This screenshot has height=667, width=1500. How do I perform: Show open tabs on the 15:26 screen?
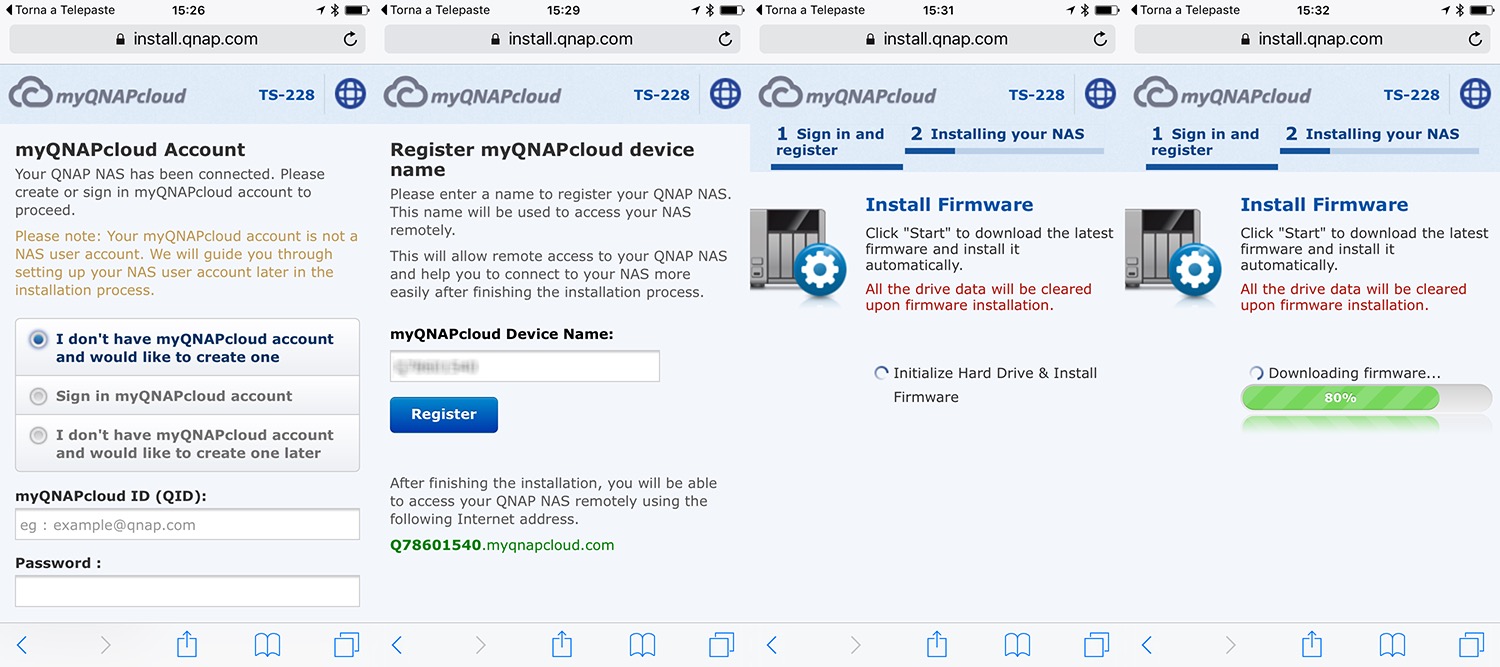347,645
